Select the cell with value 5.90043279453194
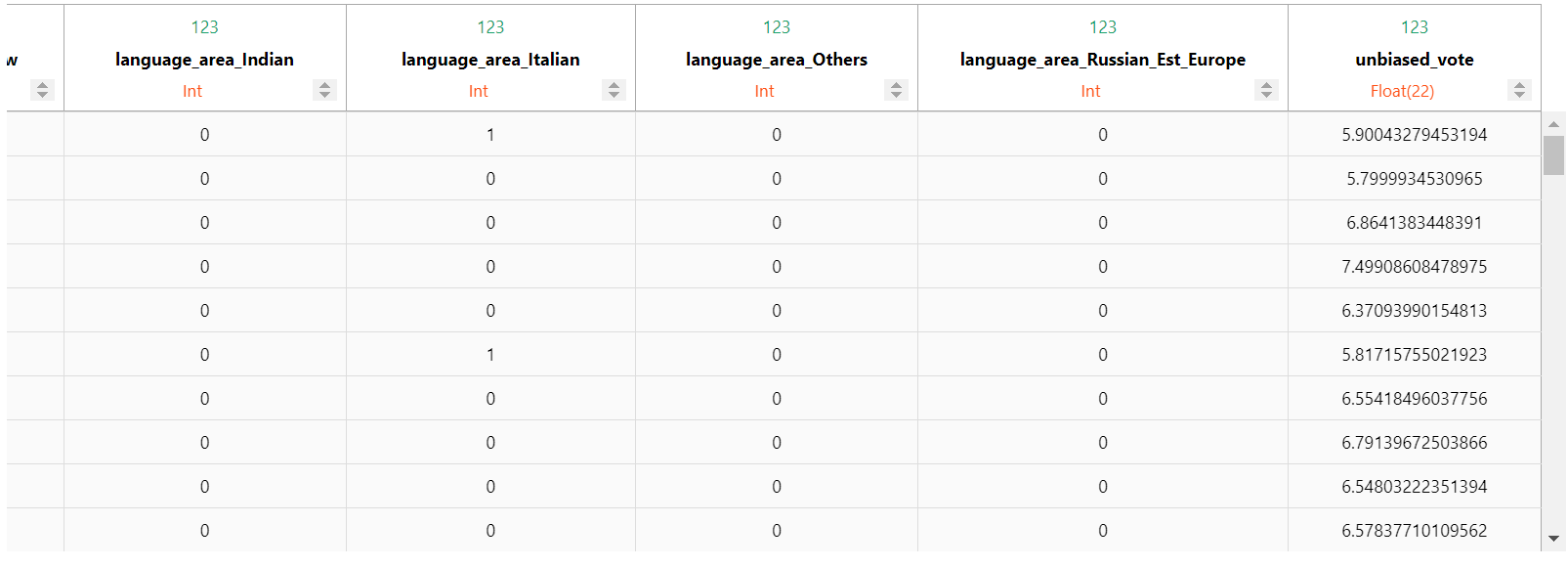1568x567 pixels. coord(1415,135)
